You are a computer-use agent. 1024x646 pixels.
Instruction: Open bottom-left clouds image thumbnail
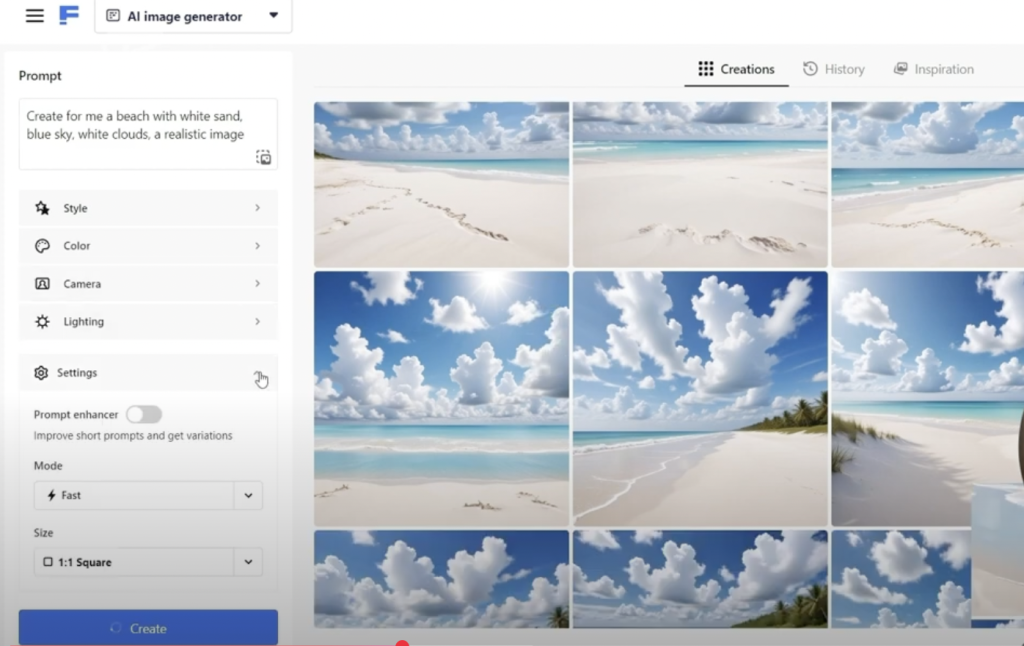[441, 579]
